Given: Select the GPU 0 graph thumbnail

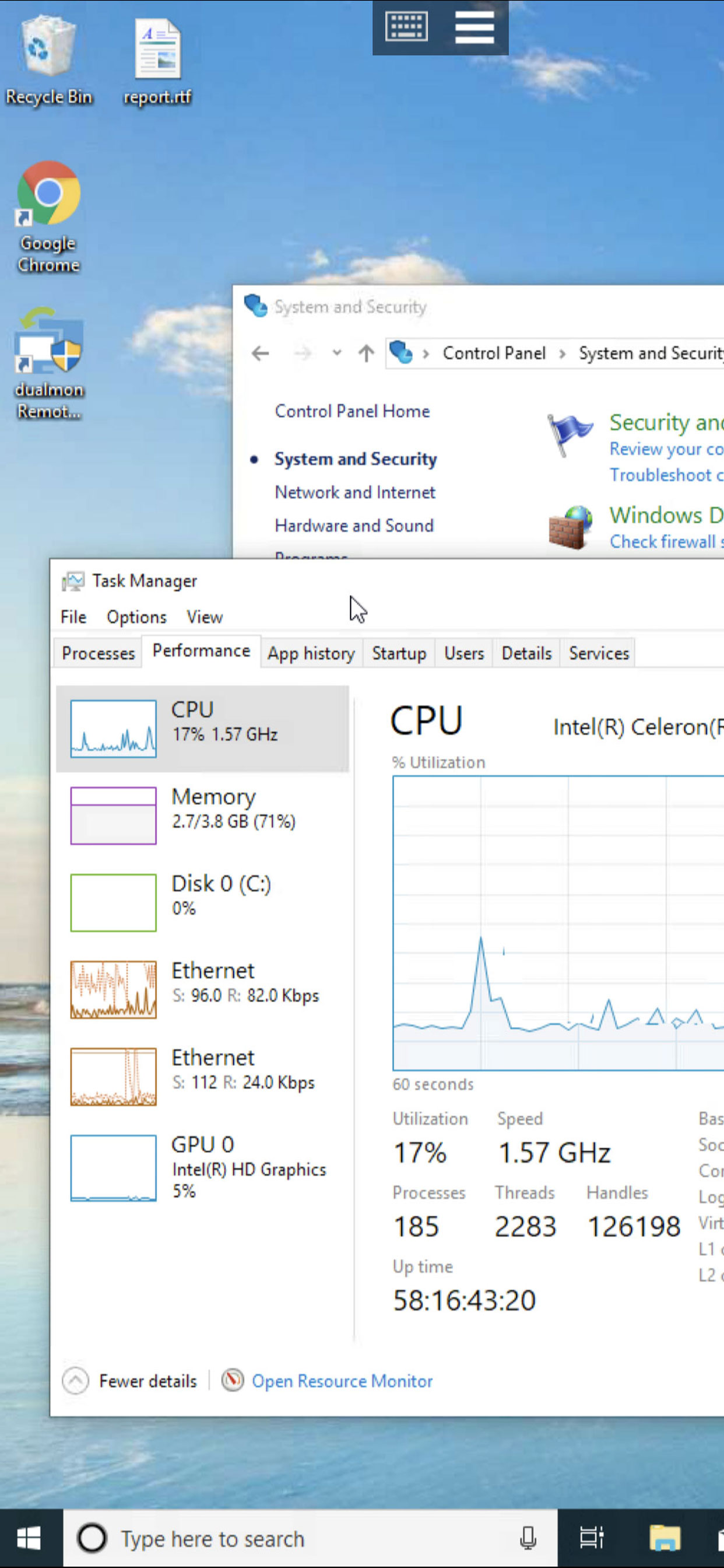Looking at the screenshot, I should pos(113,1167).
